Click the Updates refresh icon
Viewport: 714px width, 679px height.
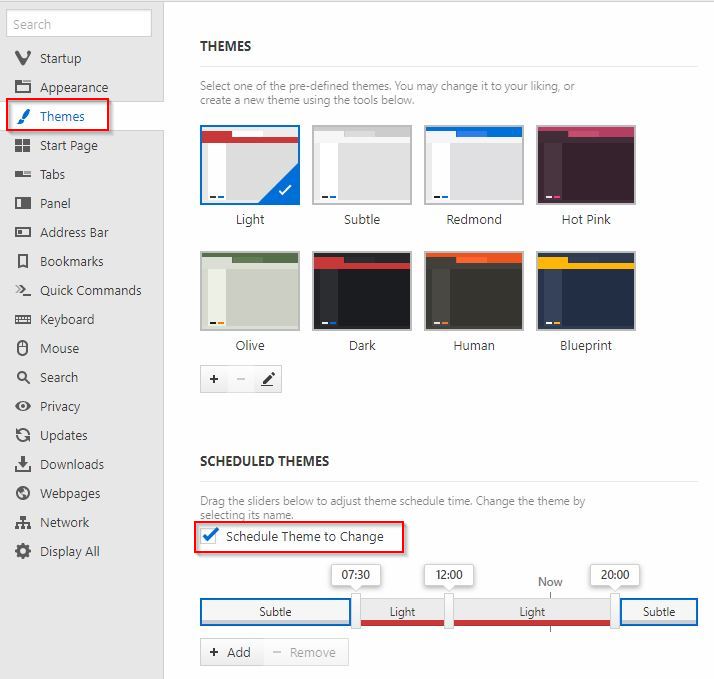[x=23, y=435]
